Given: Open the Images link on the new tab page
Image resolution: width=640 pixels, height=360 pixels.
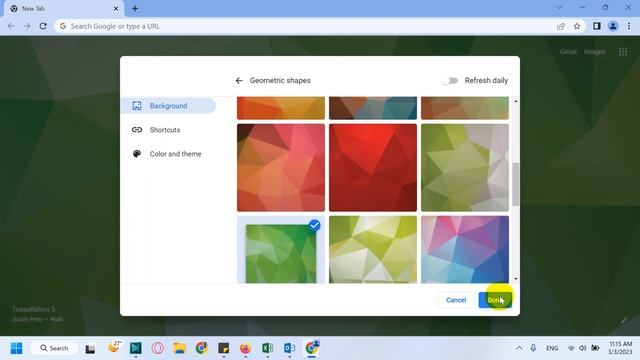Looking at the screenshot, I should tap(595, 52).
